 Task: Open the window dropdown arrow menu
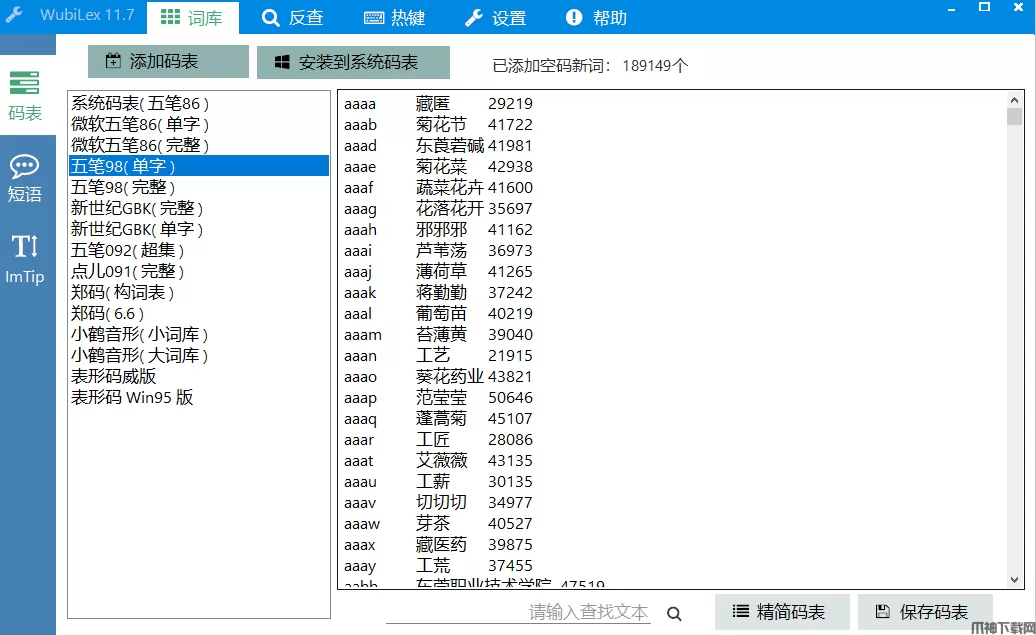(x=948, y=8)
